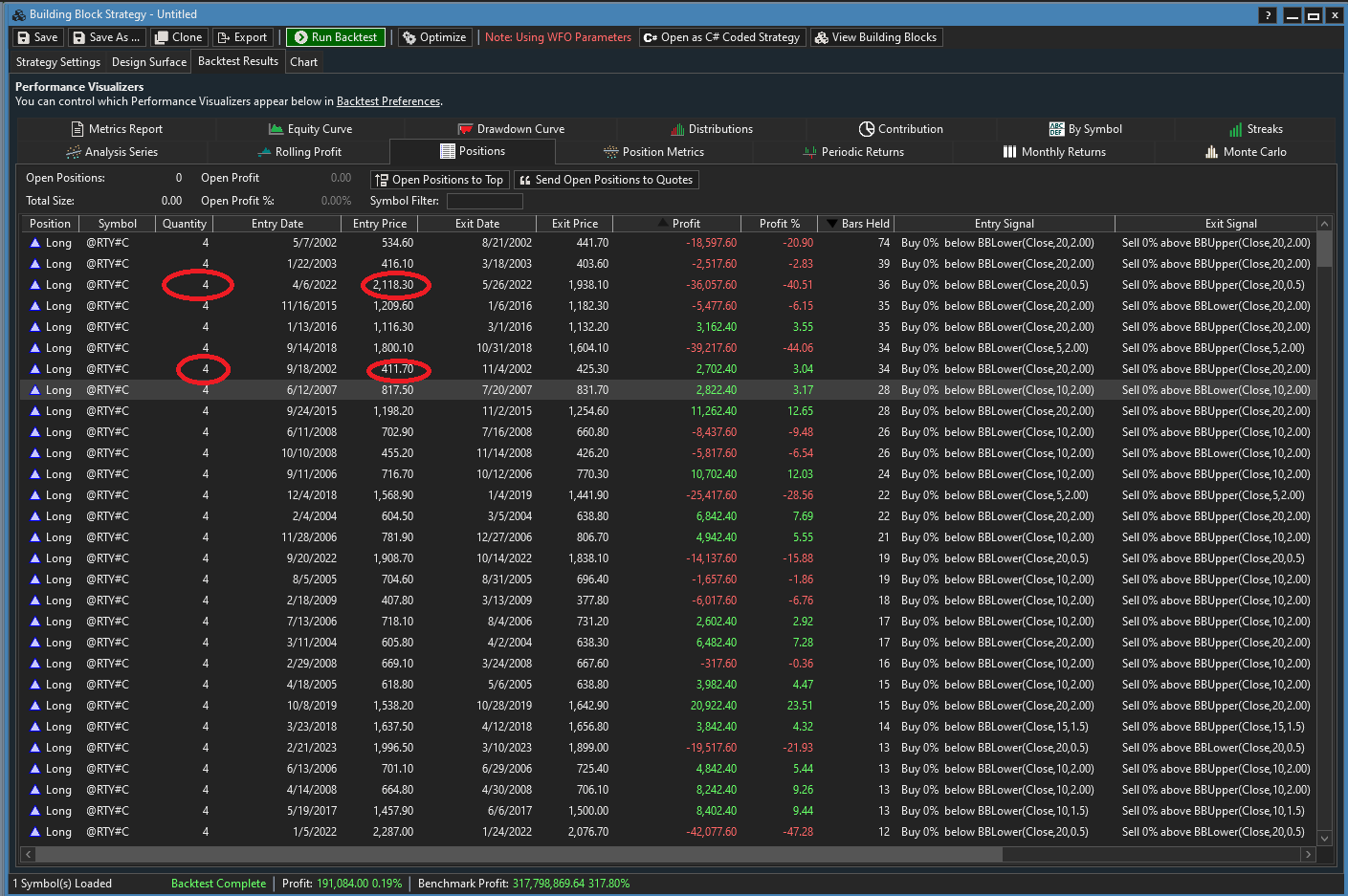1348x896 pixels.
Task: Switch to the Chart tab
Action: [303, 62]
